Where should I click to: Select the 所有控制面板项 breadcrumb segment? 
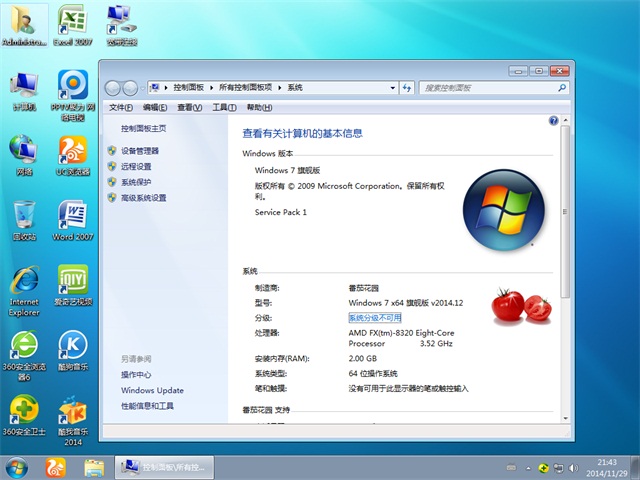245,87
